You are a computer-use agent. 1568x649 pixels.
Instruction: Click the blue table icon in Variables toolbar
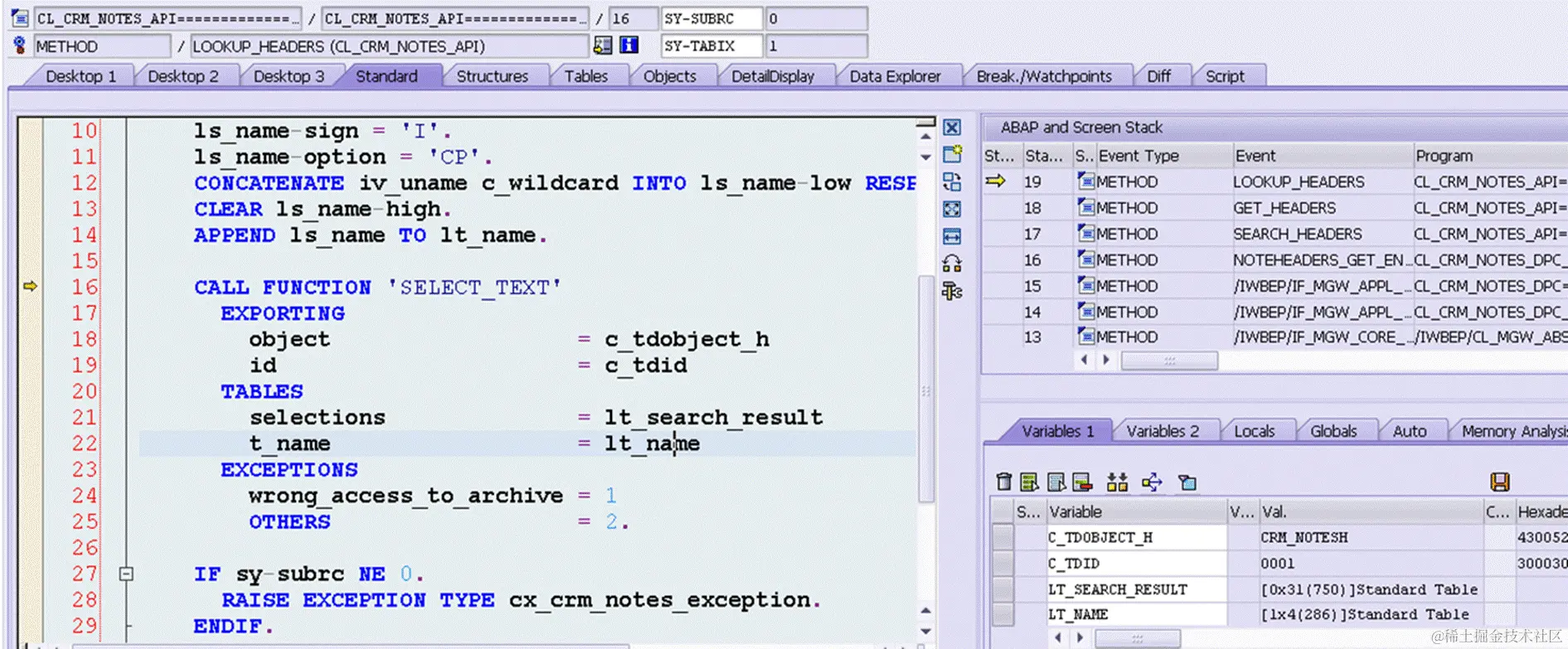1056,482
